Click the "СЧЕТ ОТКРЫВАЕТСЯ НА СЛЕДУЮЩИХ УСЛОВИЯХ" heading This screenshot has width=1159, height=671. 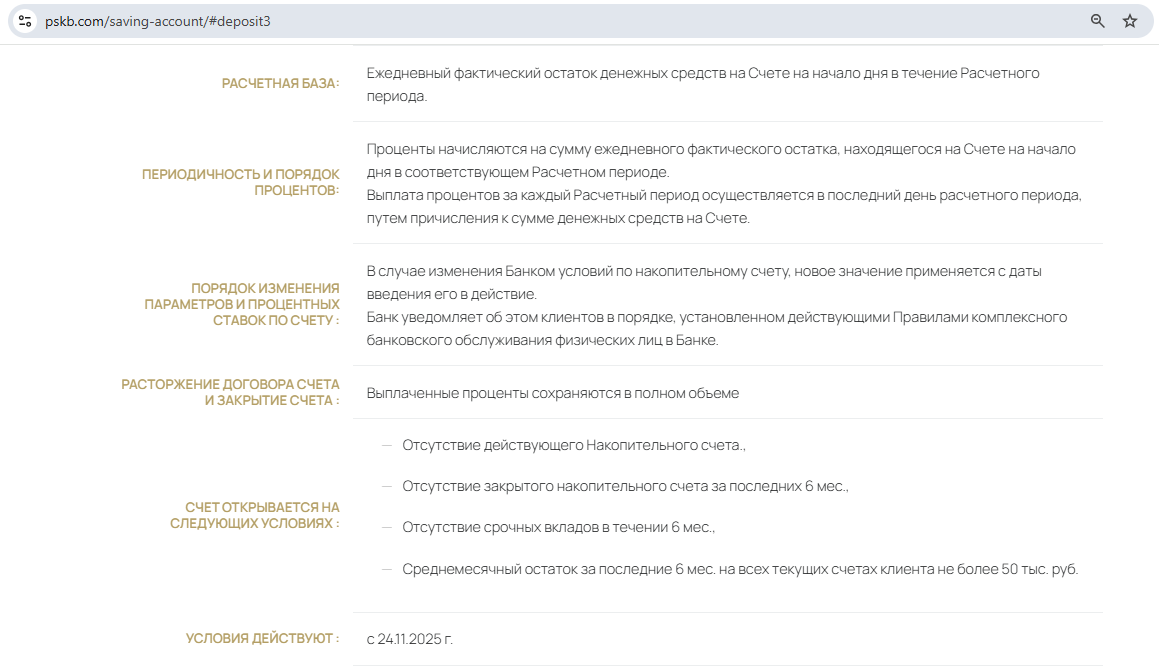point(255,515)
